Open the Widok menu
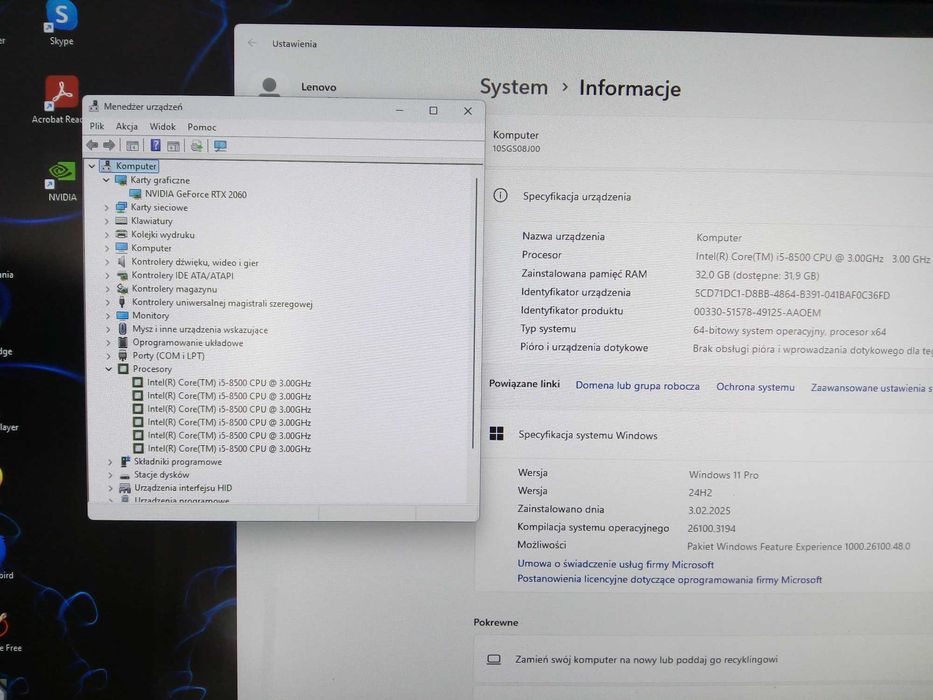The image size is (933, 700). click(162, 127)
